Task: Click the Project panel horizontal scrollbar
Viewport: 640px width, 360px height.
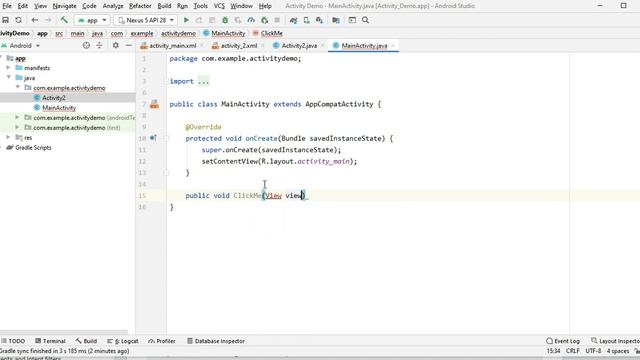Action: pos(64,332)
